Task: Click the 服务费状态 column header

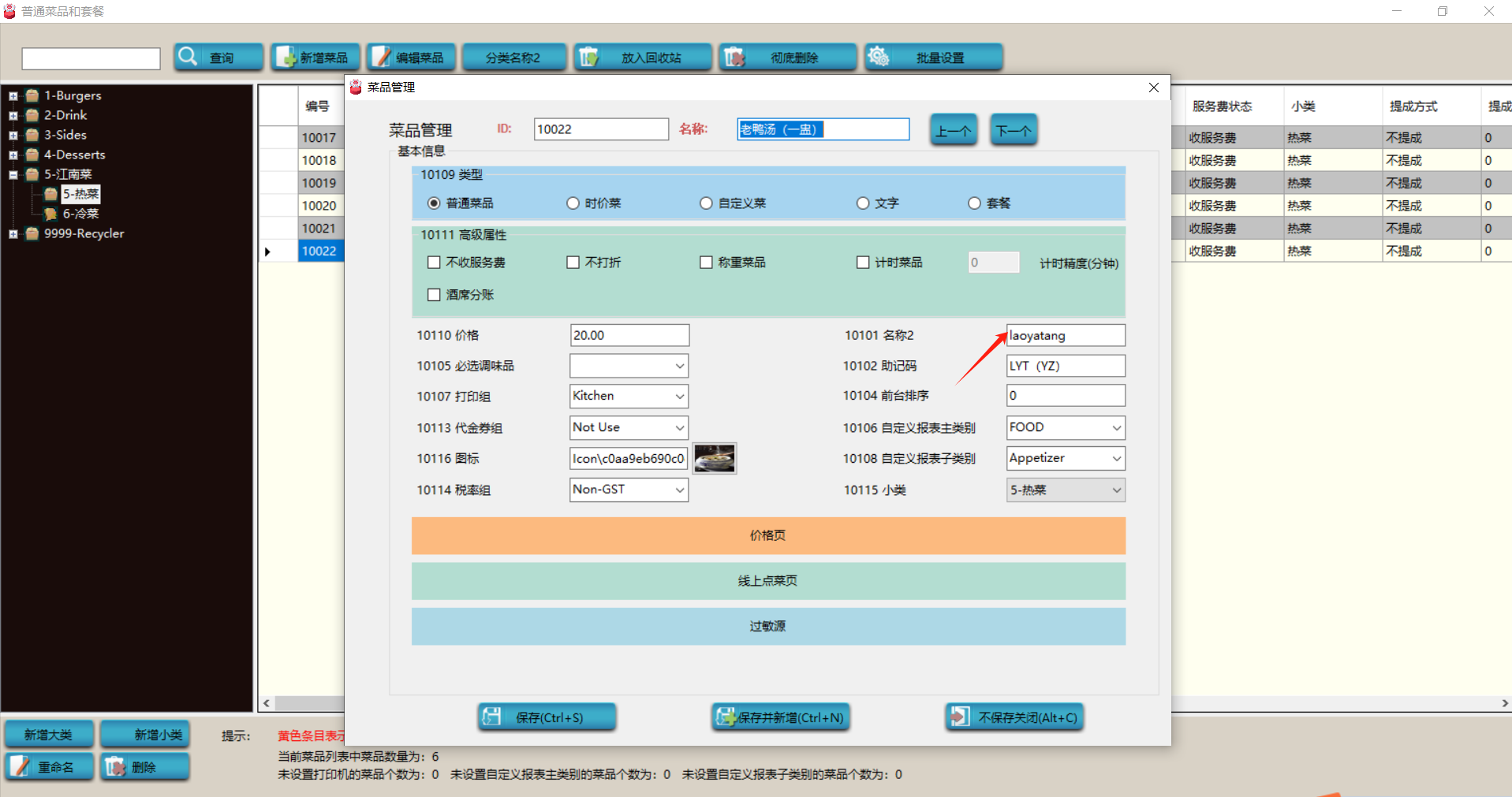Action: (x=1234, y=106)
